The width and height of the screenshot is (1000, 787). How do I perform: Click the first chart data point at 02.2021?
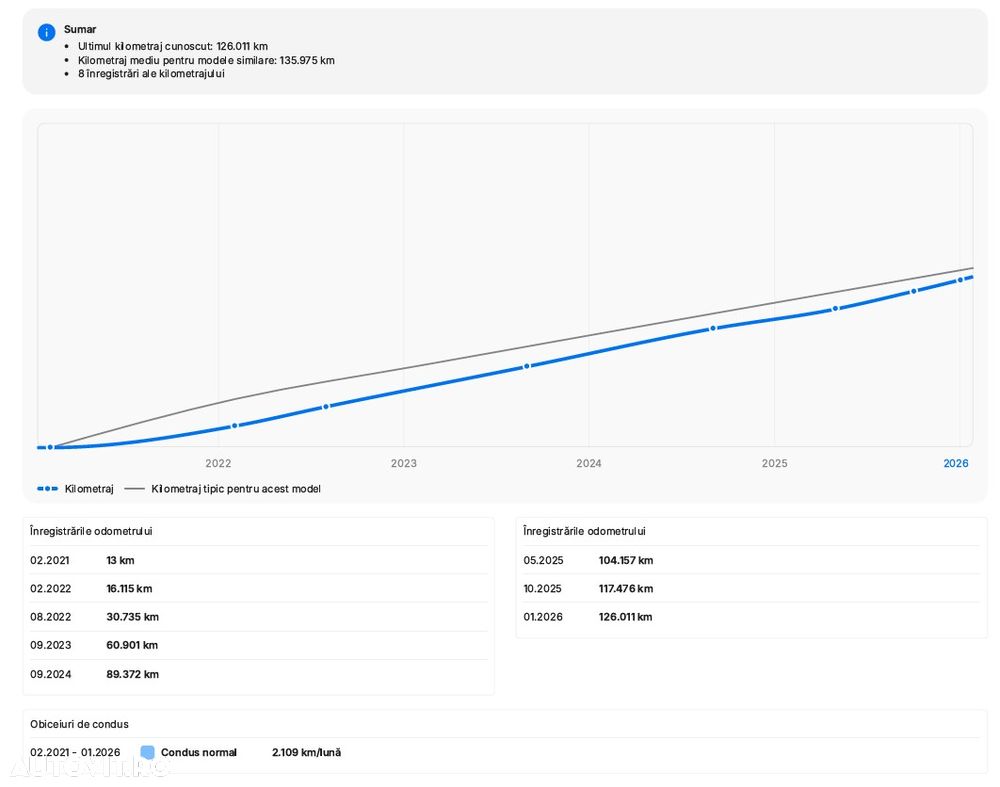click(50, 447)
